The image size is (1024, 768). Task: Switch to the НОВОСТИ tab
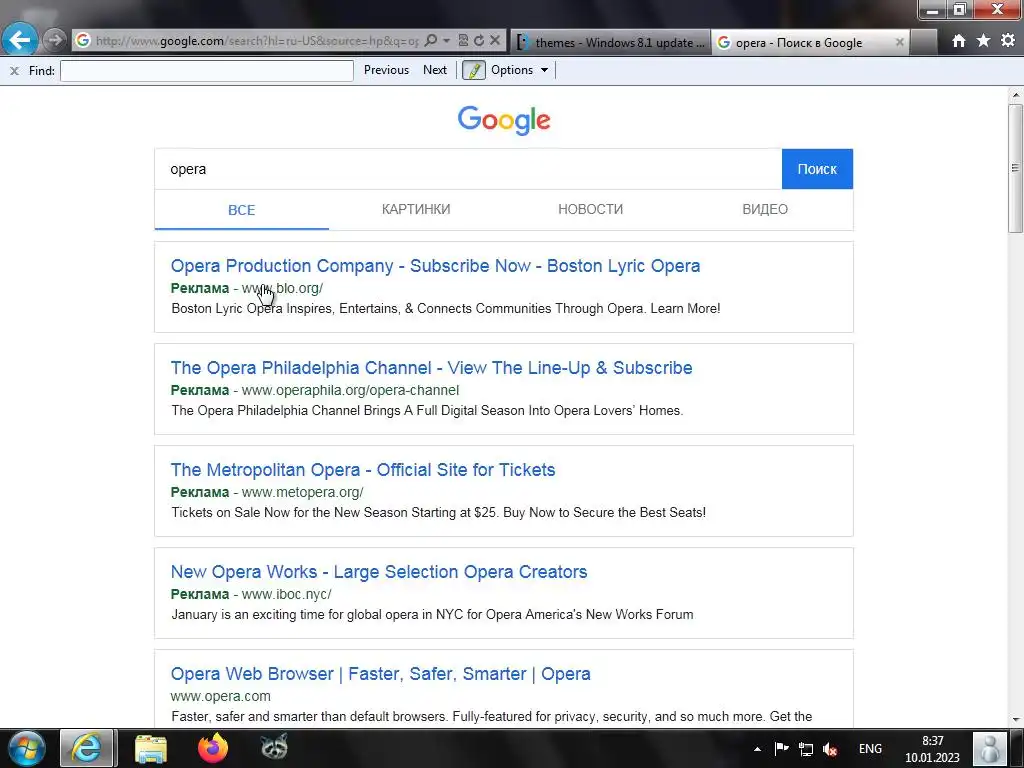[590, 210]
